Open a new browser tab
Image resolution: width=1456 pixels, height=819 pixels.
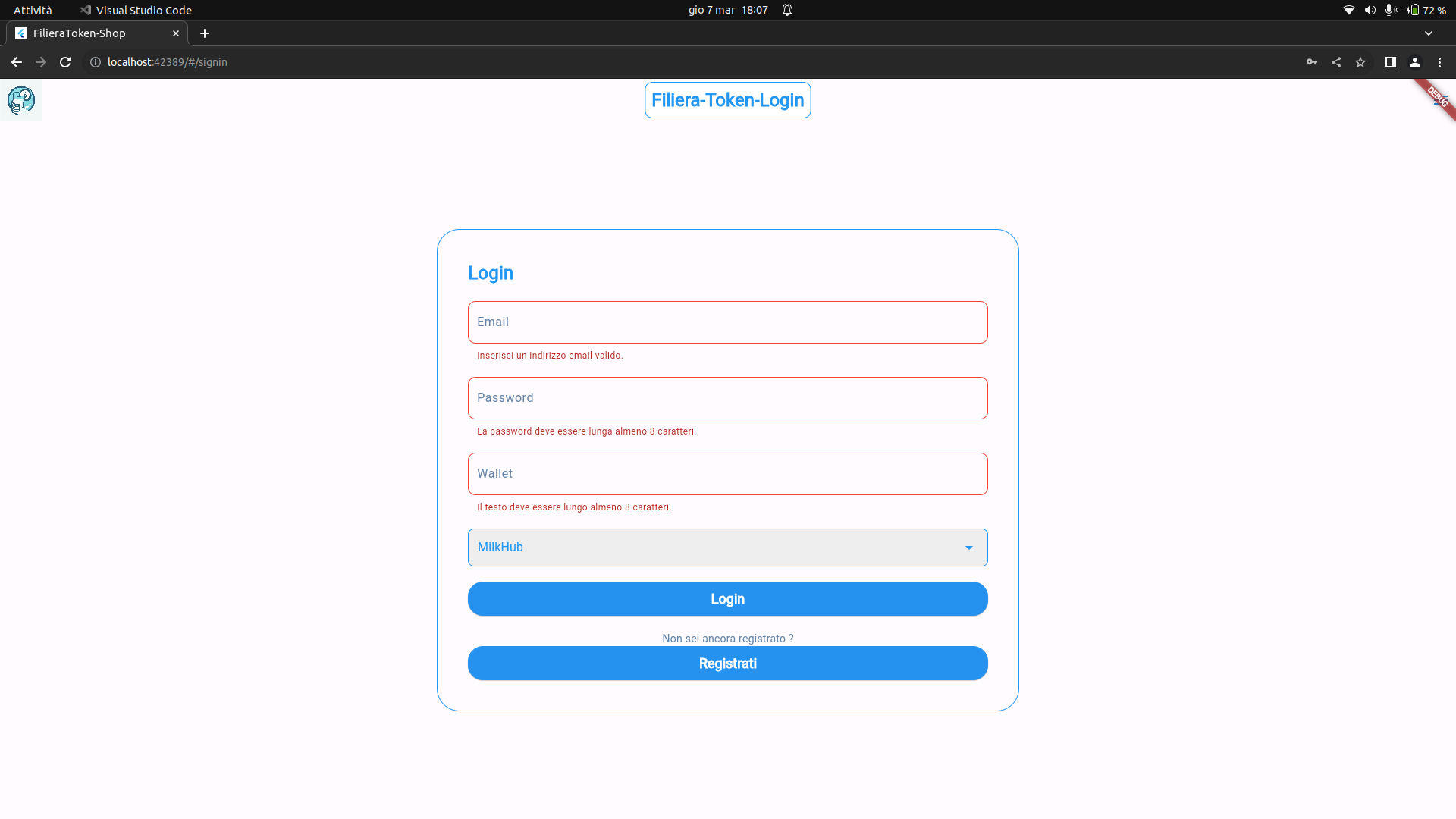[205, 33]
